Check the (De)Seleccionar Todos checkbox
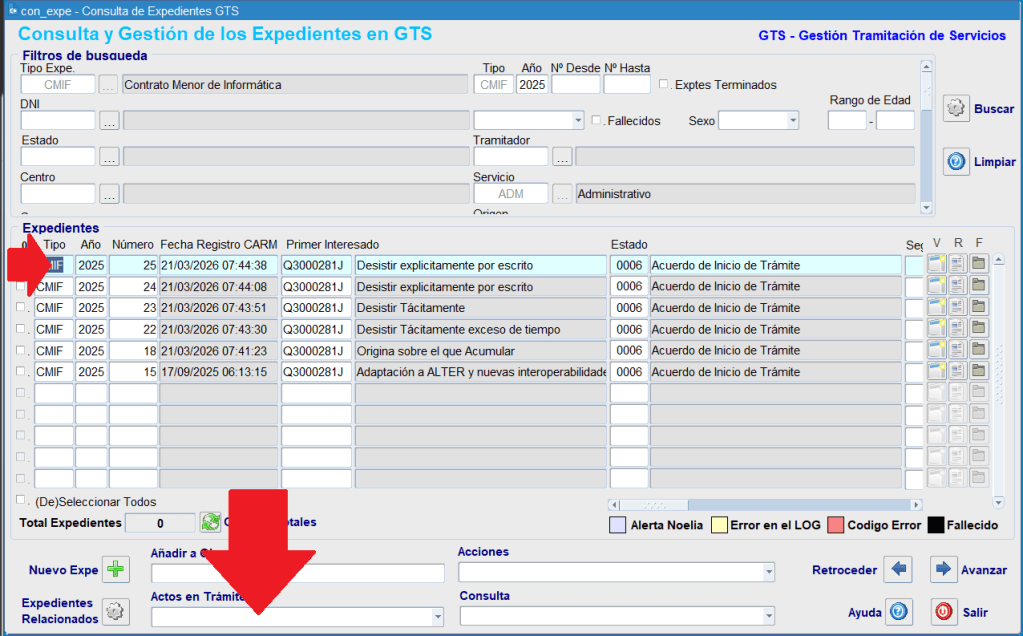The width and height of the screenshot is (1023, 636). [x=21, y=500]
